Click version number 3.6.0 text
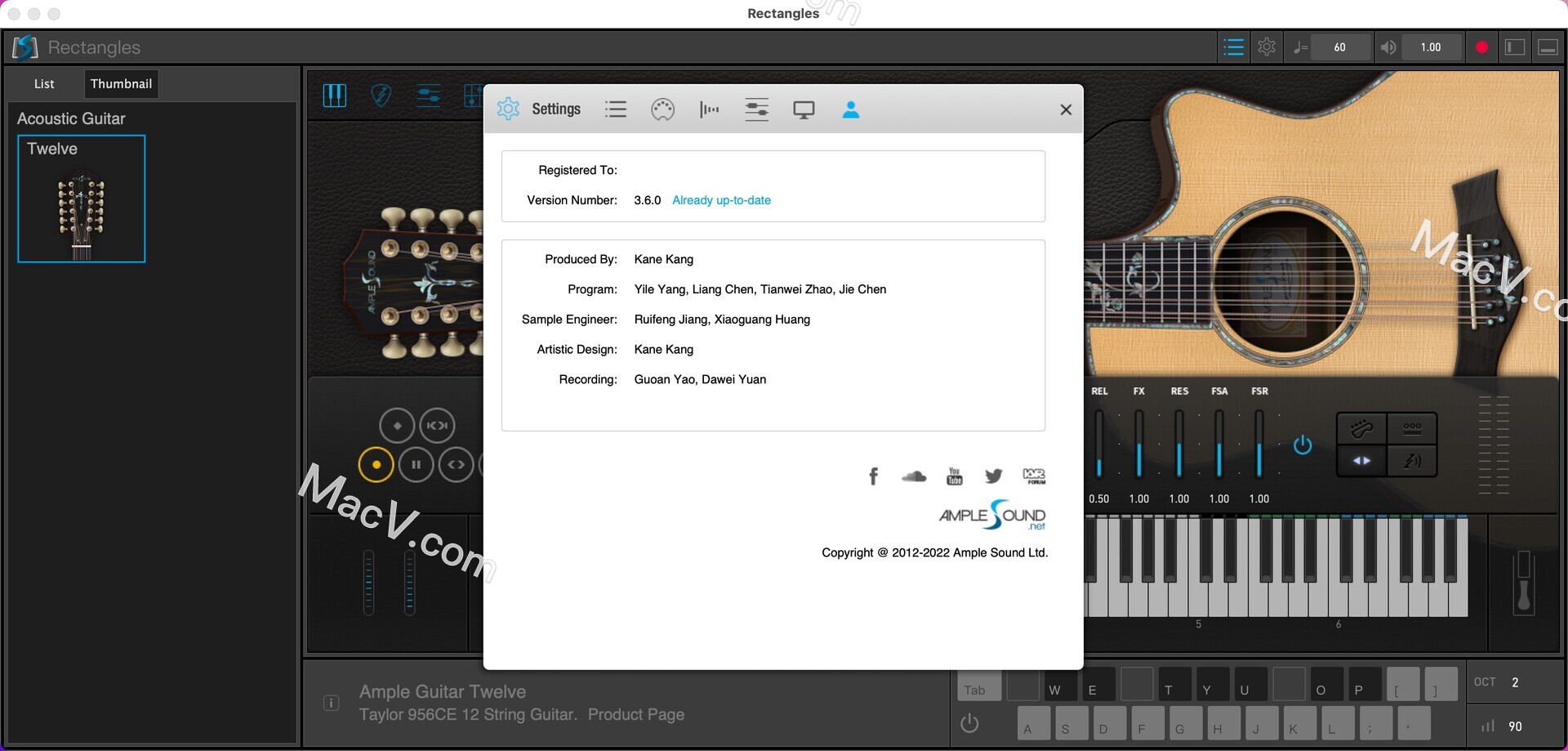The width and height of the screenshot is (1568, 751). (647, 200)
